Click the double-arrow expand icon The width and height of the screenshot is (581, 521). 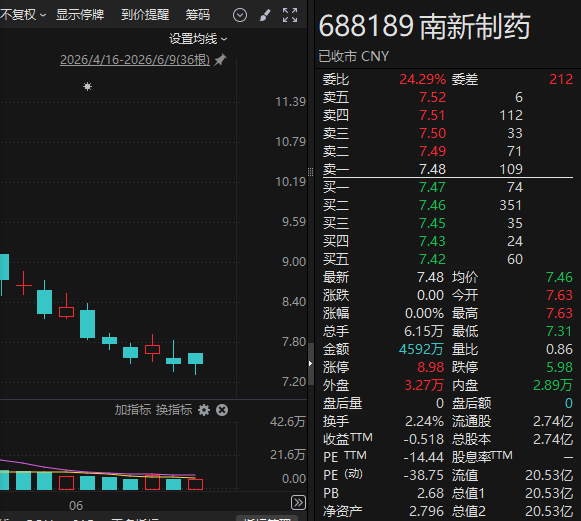[298, 503]
